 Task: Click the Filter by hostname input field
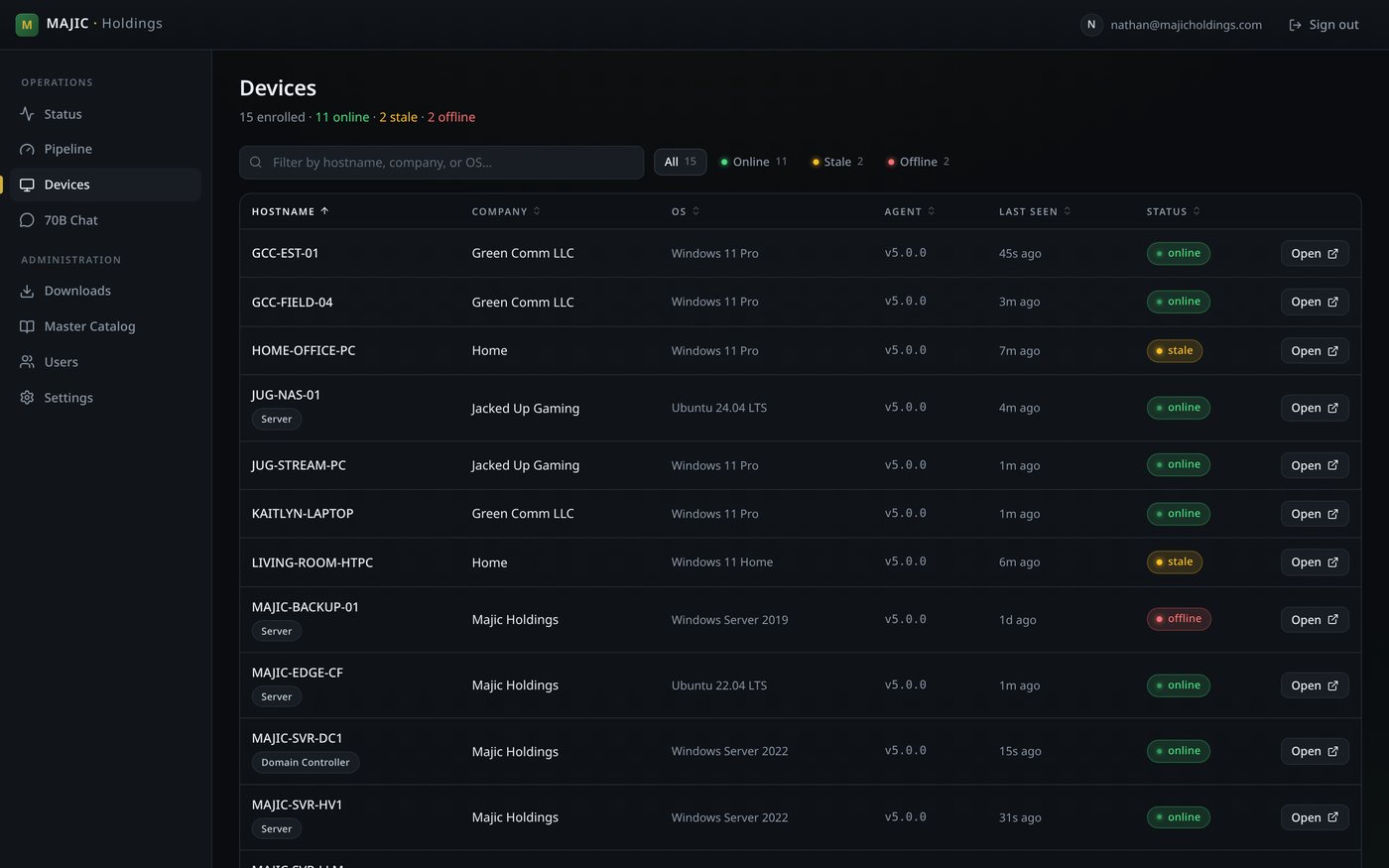pos(442,163)
